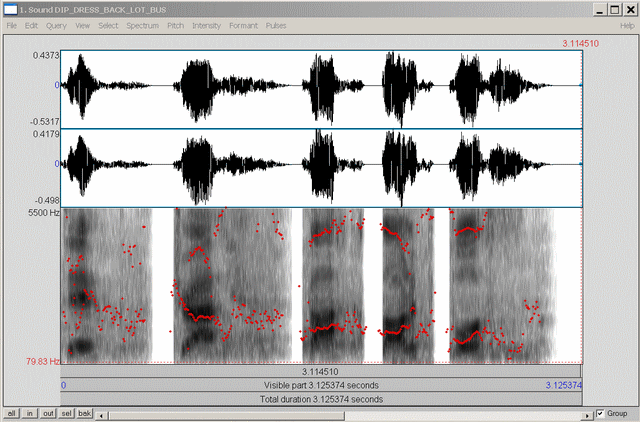Zoom in with the 'in' button
This screenshot has height=422, width=640.
click(30, 413)
